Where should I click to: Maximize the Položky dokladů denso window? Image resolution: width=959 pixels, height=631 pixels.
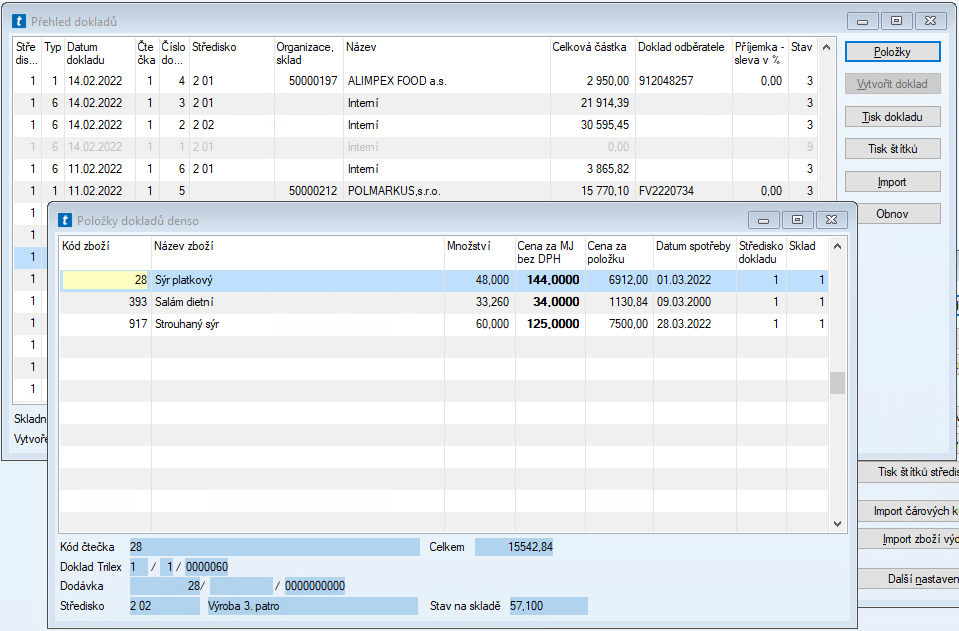click(797, 220)
